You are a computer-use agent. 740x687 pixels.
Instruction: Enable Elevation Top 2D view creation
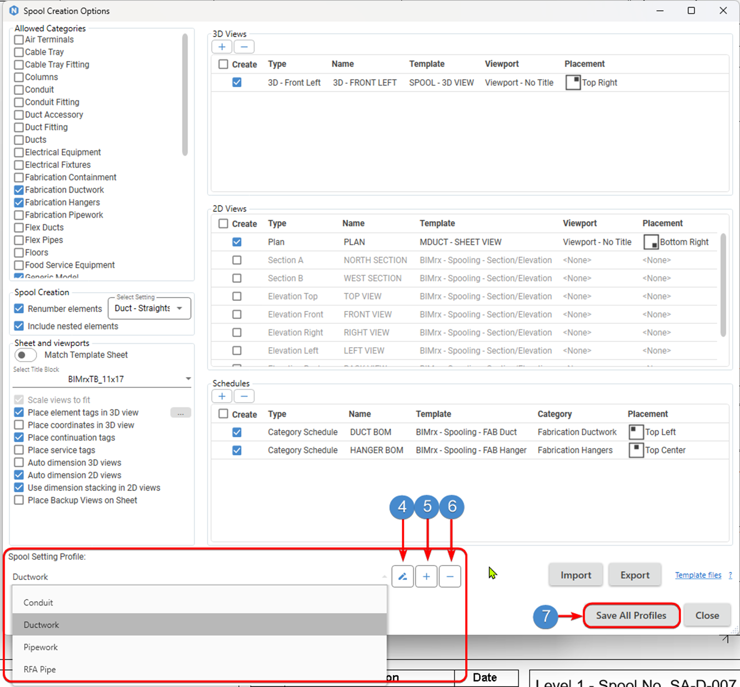[237, 296]
